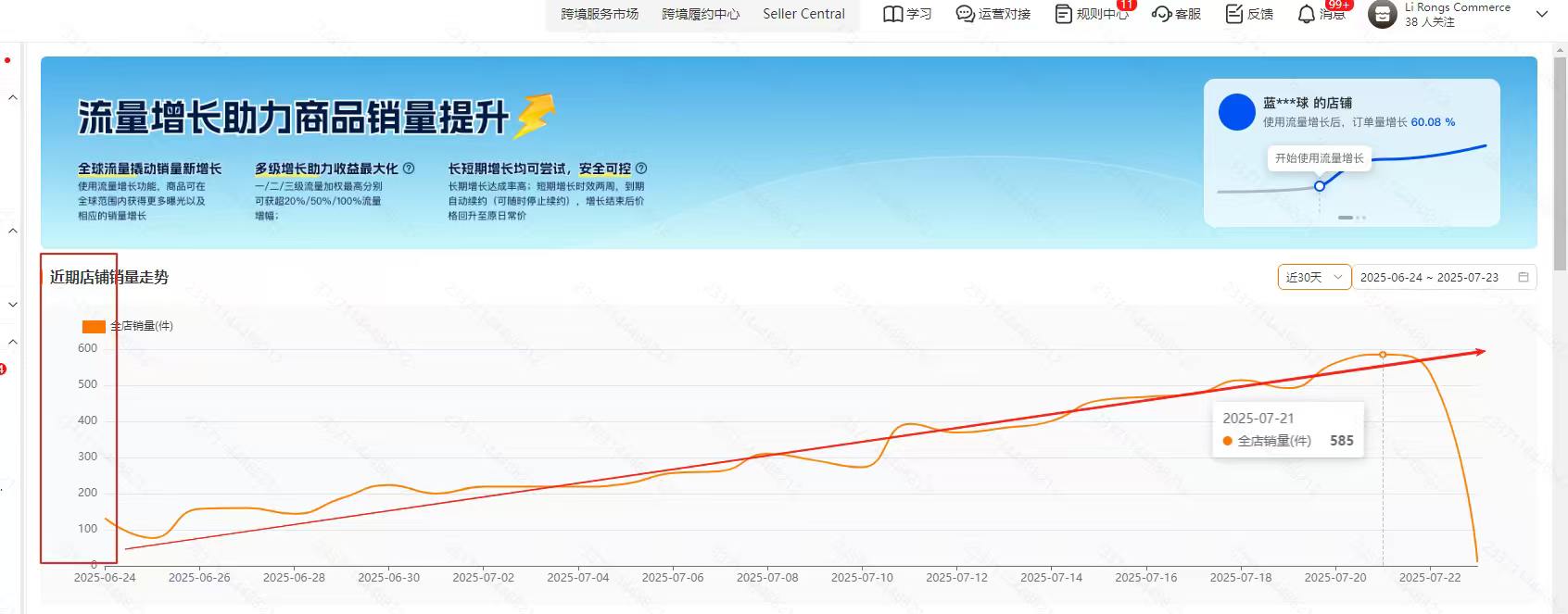Open the calendar icon in date range

point(1523,277)
